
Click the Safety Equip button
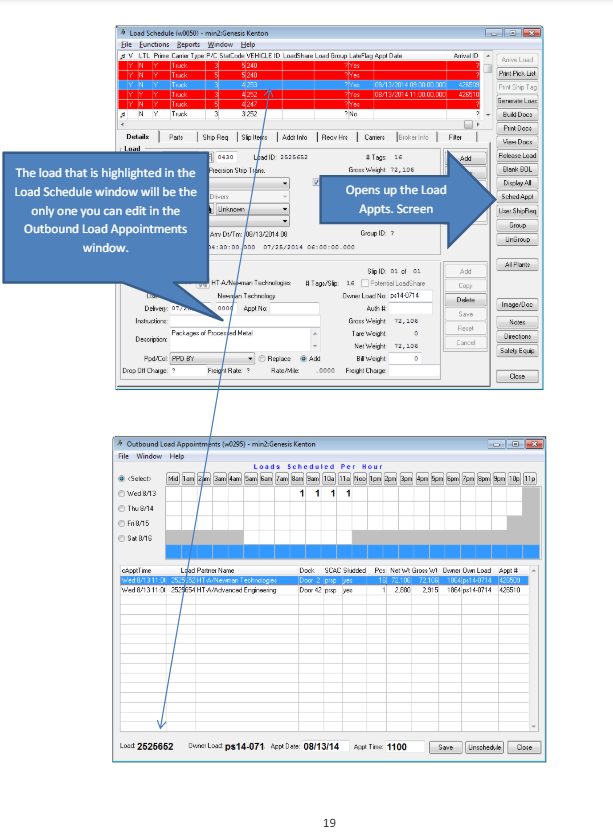517,351
